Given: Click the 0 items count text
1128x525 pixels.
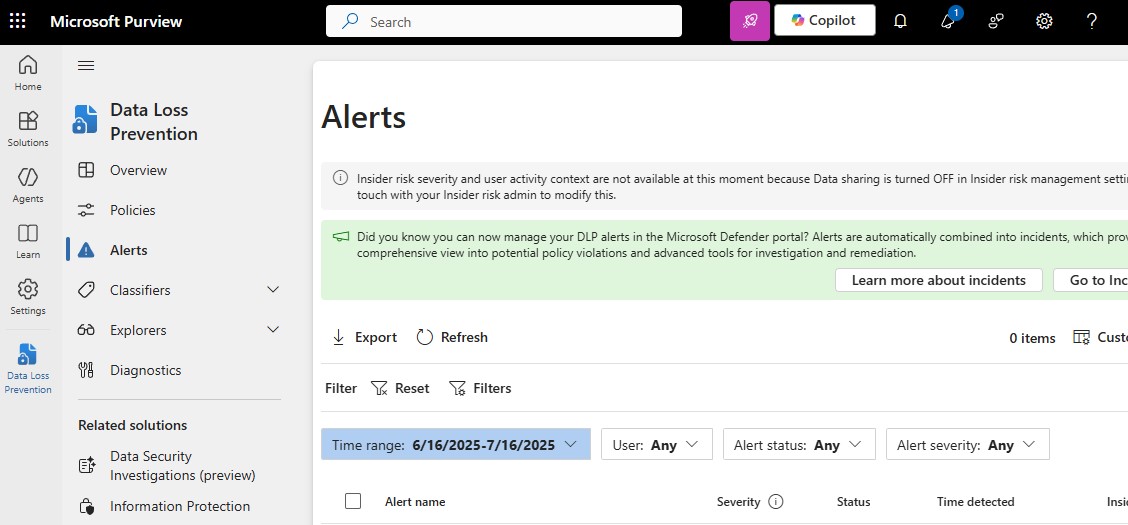Looking at the screenshot, I should coord(1032,338).
